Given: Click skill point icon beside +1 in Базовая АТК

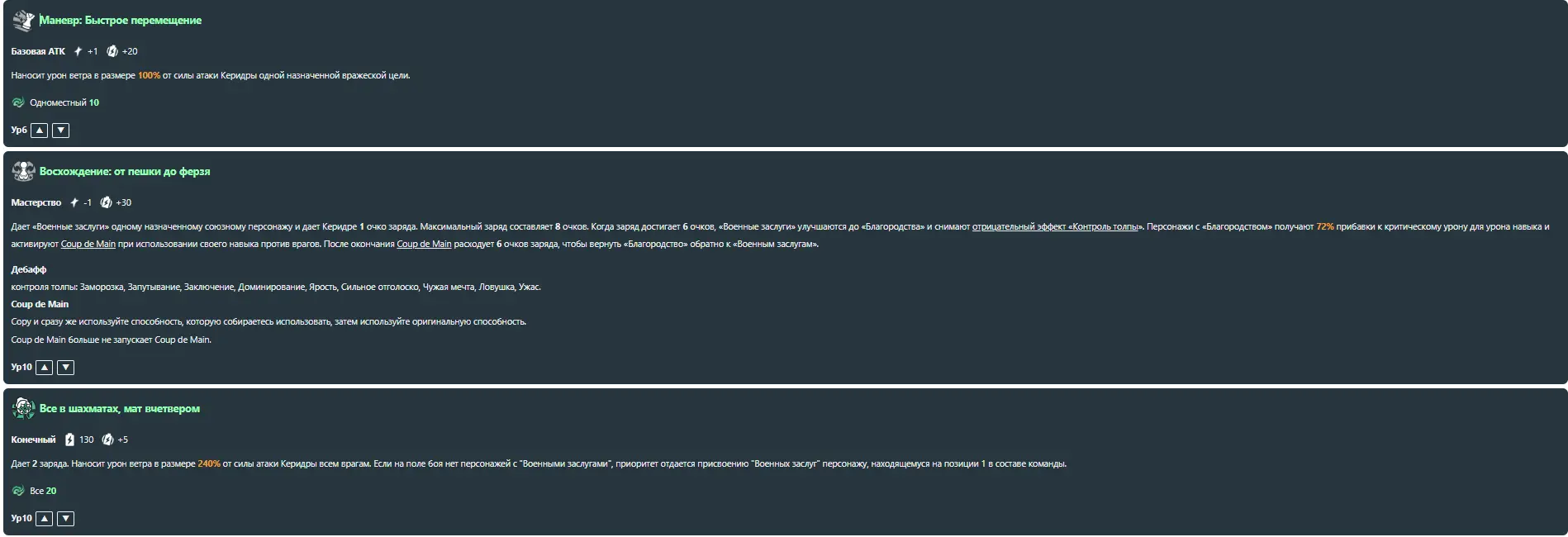Looking at the screenshot, I should click(x=78, y=51).
